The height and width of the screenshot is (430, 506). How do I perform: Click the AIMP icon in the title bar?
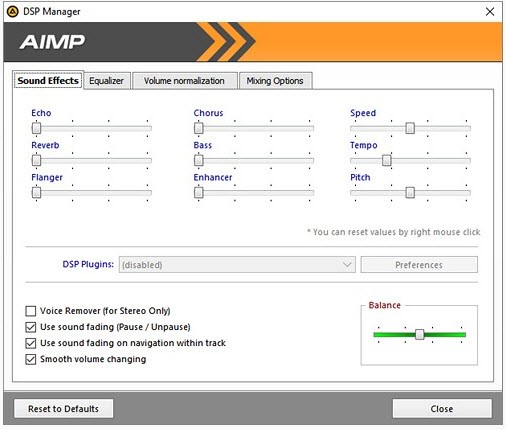click(x=13, y=12)
